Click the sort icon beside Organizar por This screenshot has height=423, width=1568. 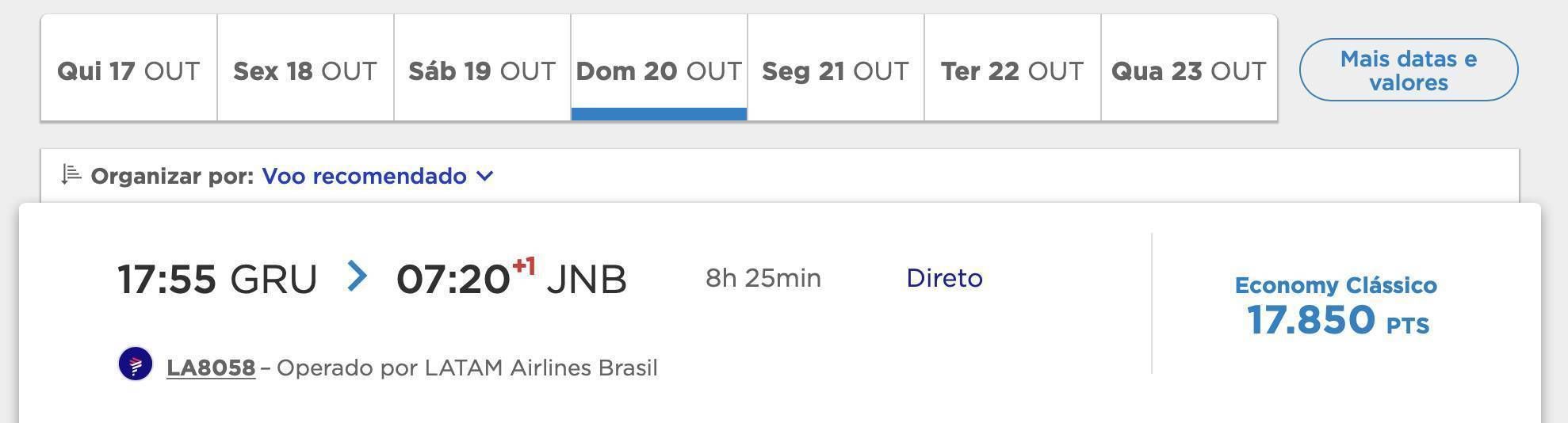pyautogui.click(x=71, y=174)
